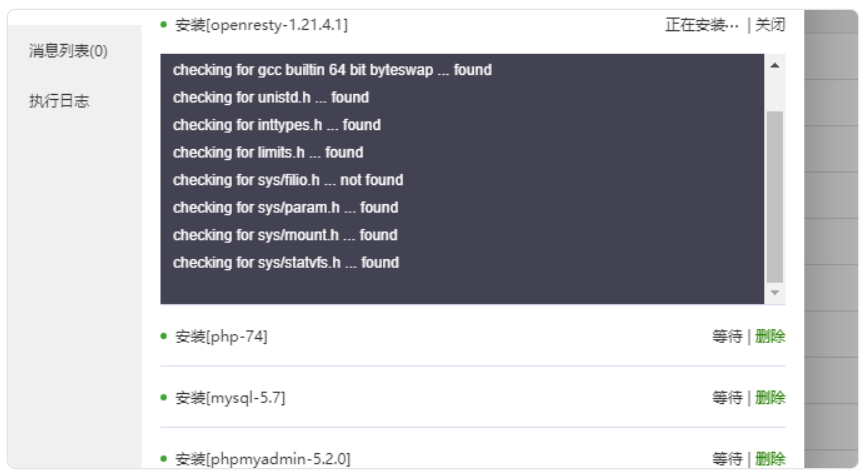
Task: Click the green bullet beside phpmyadmin-5.2.0
Action: (163, 458)
